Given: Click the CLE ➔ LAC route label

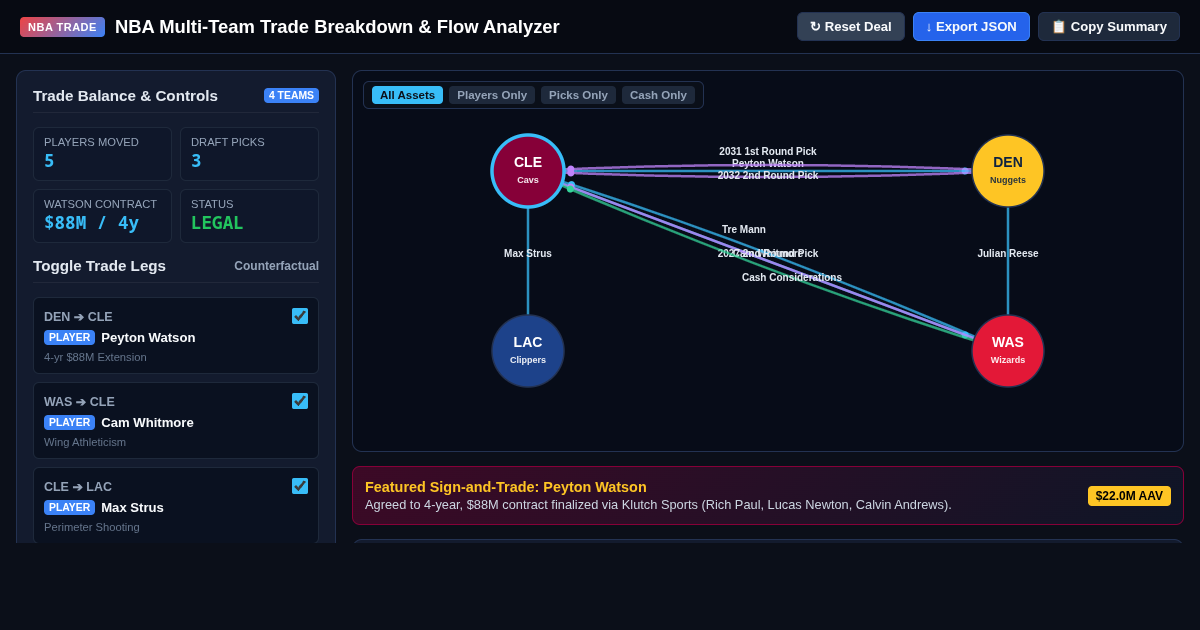Looking at the screenshot, I should pyautogui.click(x=78, y=487).
